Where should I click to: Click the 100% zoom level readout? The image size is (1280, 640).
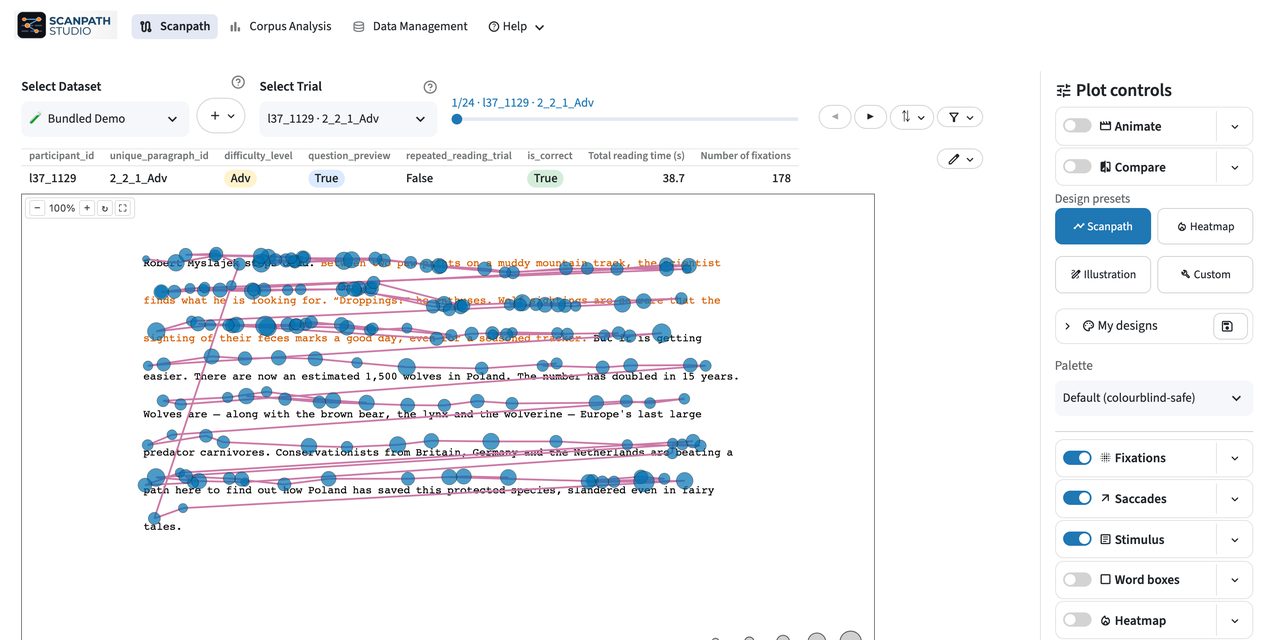(62, 208)
